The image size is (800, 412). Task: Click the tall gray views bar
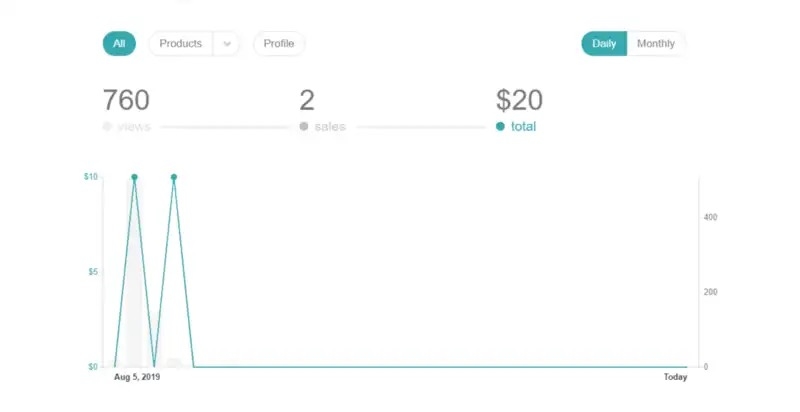click(x=134, y=272)
